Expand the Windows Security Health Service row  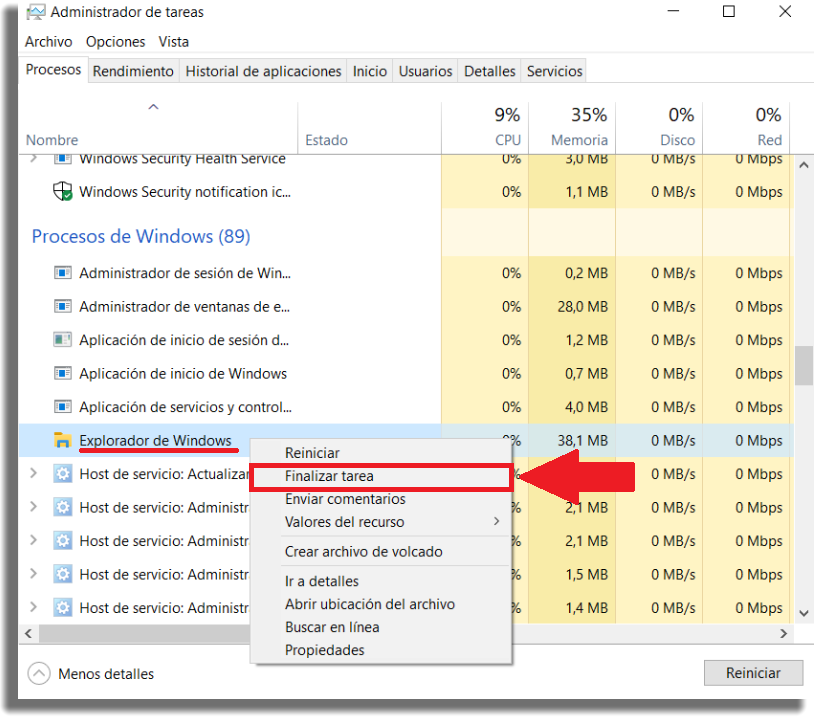33,158
